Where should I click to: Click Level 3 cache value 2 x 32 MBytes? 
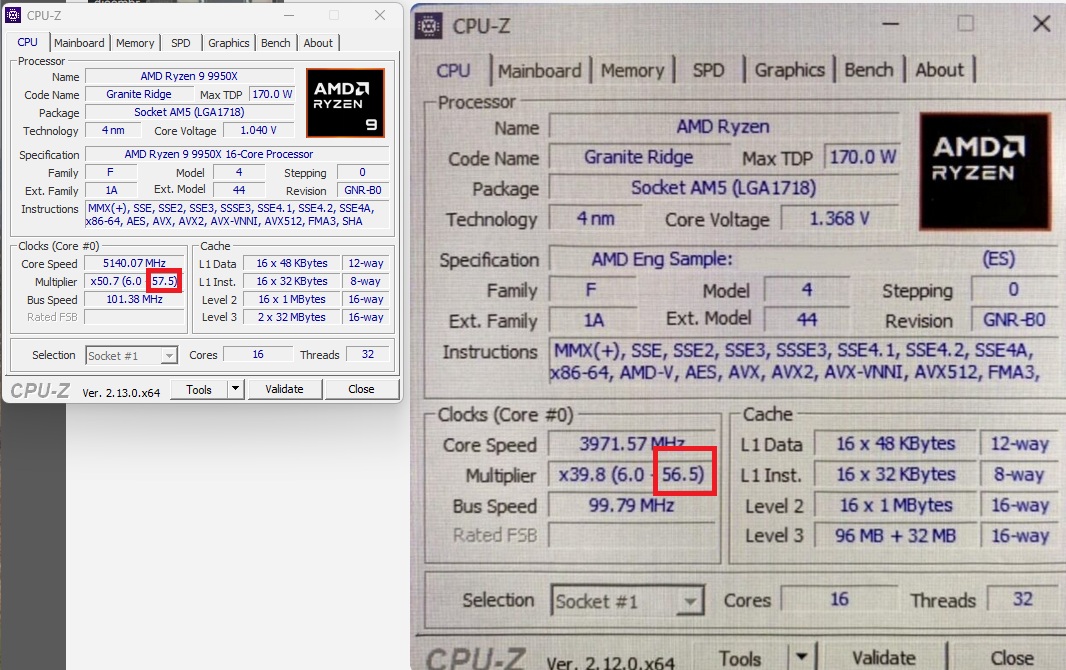point(291,317)
